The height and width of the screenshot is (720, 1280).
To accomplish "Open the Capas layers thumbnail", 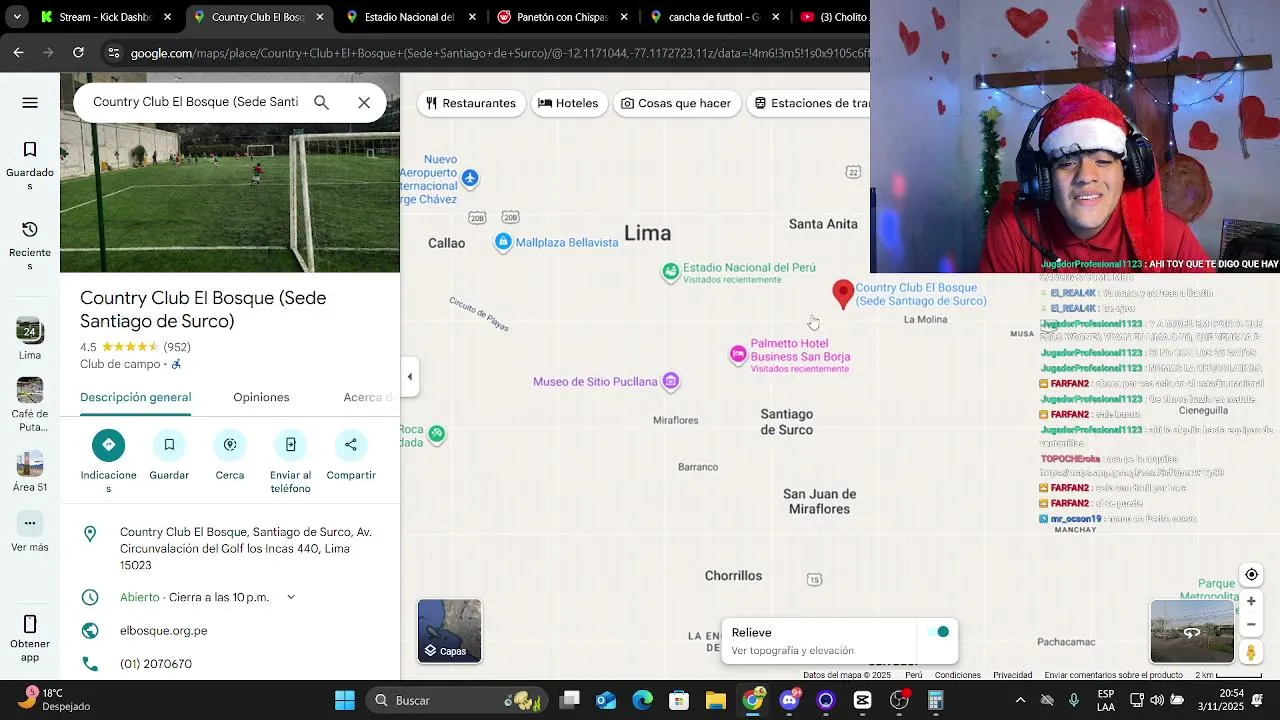I will (449, 631).
